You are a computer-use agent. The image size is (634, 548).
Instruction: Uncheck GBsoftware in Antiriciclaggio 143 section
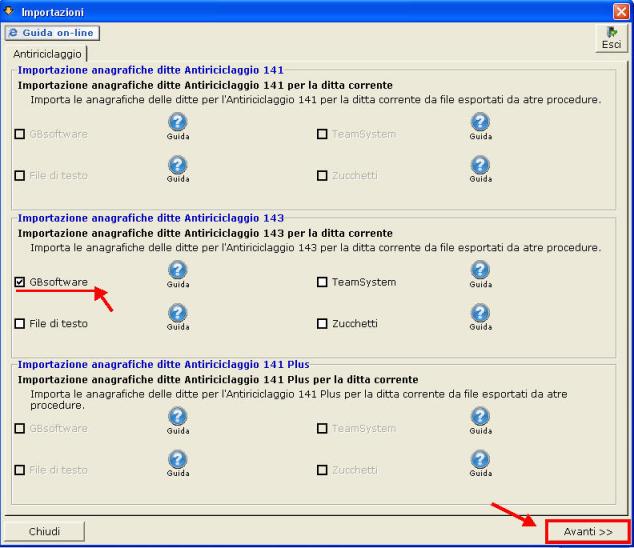coord(19,282)
